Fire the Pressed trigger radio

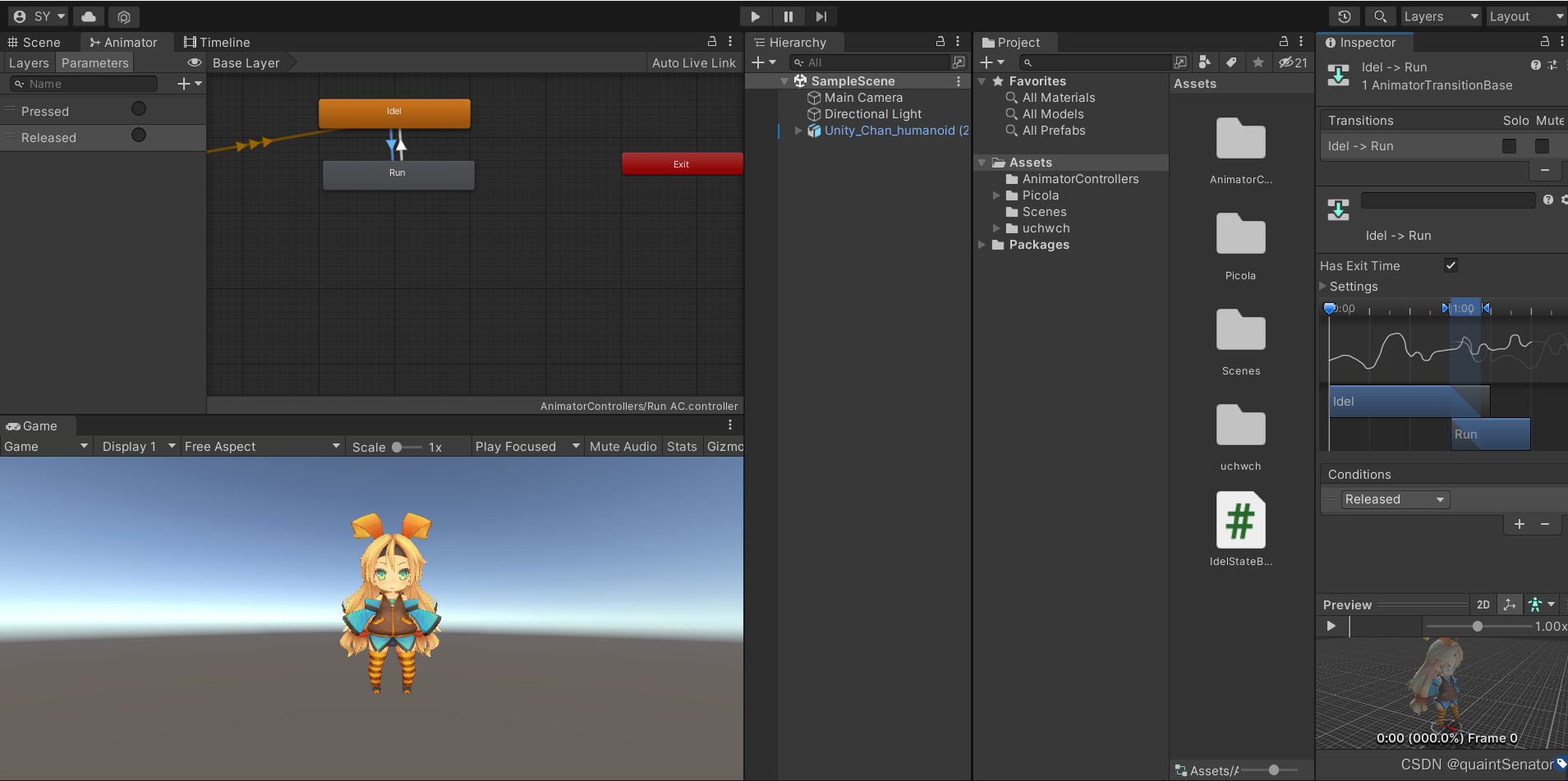click(x=139, y=108)
